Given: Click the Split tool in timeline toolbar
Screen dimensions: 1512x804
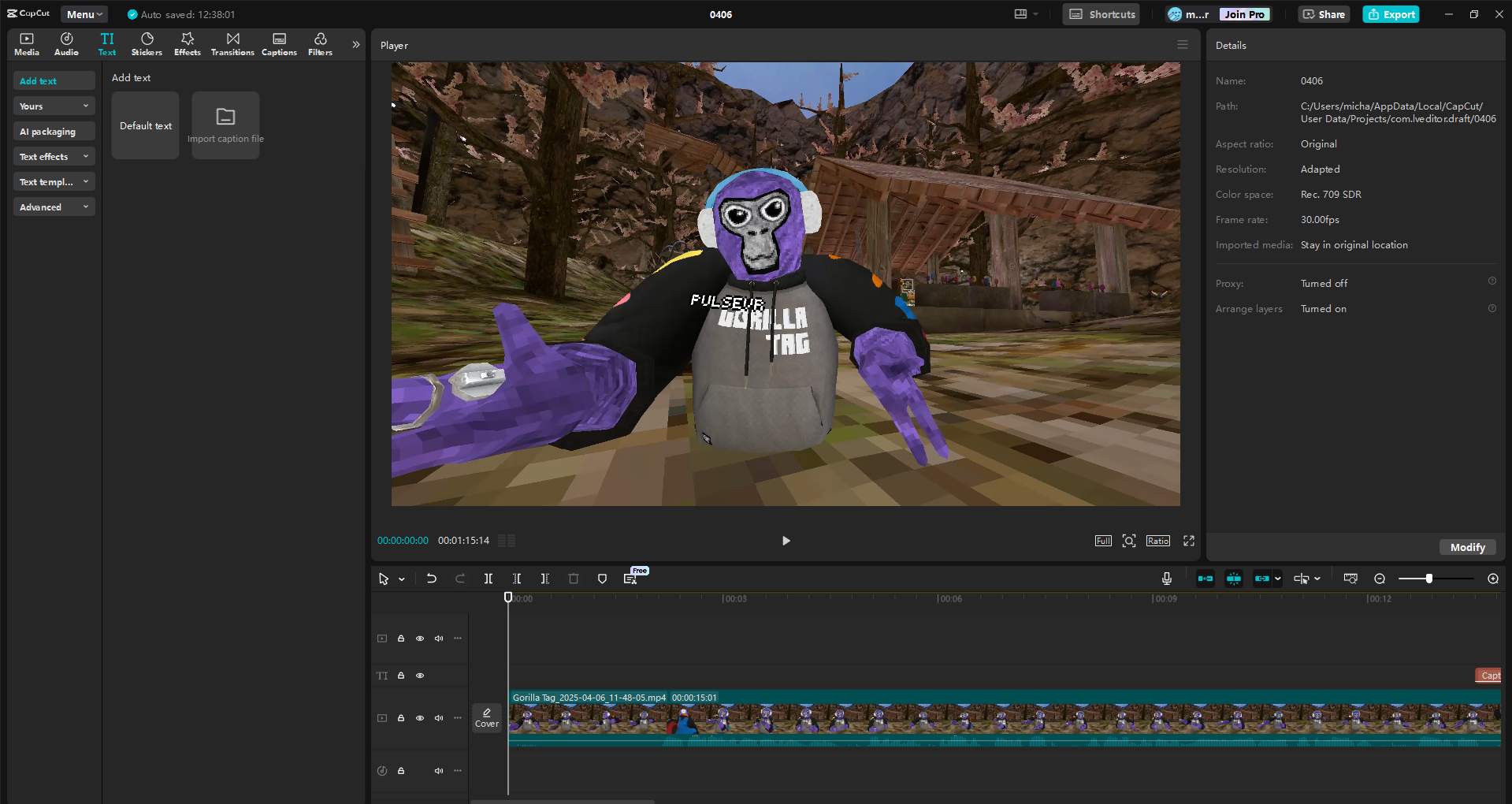Looking at the screenshot, I should pyautogui.click(x=489, y=579).
